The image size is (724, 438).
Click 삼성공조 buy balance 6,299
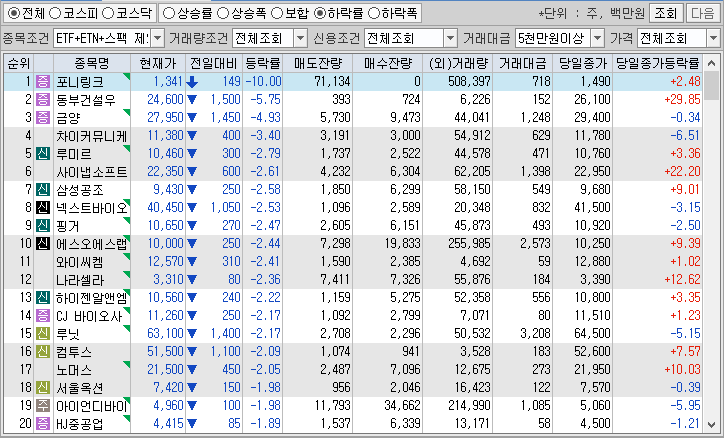pos(405,190)
